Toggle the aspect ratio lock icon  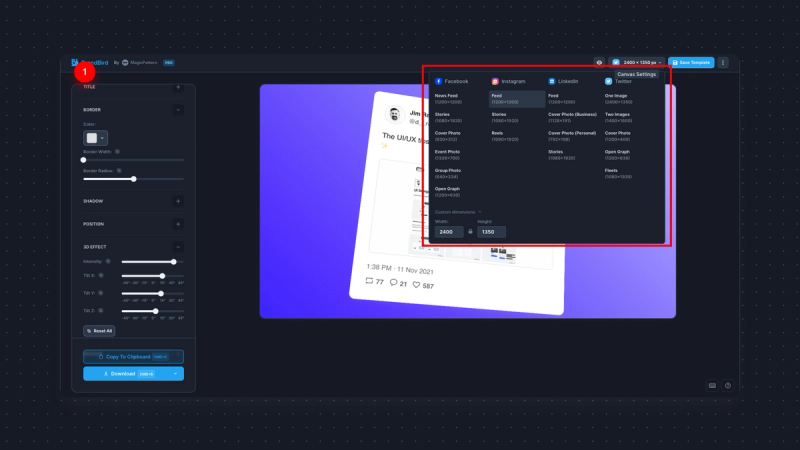point(470,232)
